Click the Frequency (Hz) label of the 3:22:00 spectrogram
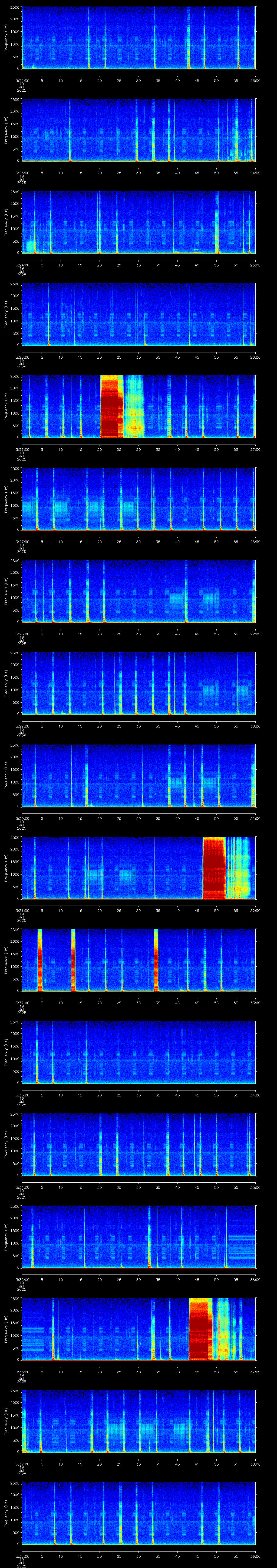This screenshot has width=277, height=1568. click(x=6, y=38)
